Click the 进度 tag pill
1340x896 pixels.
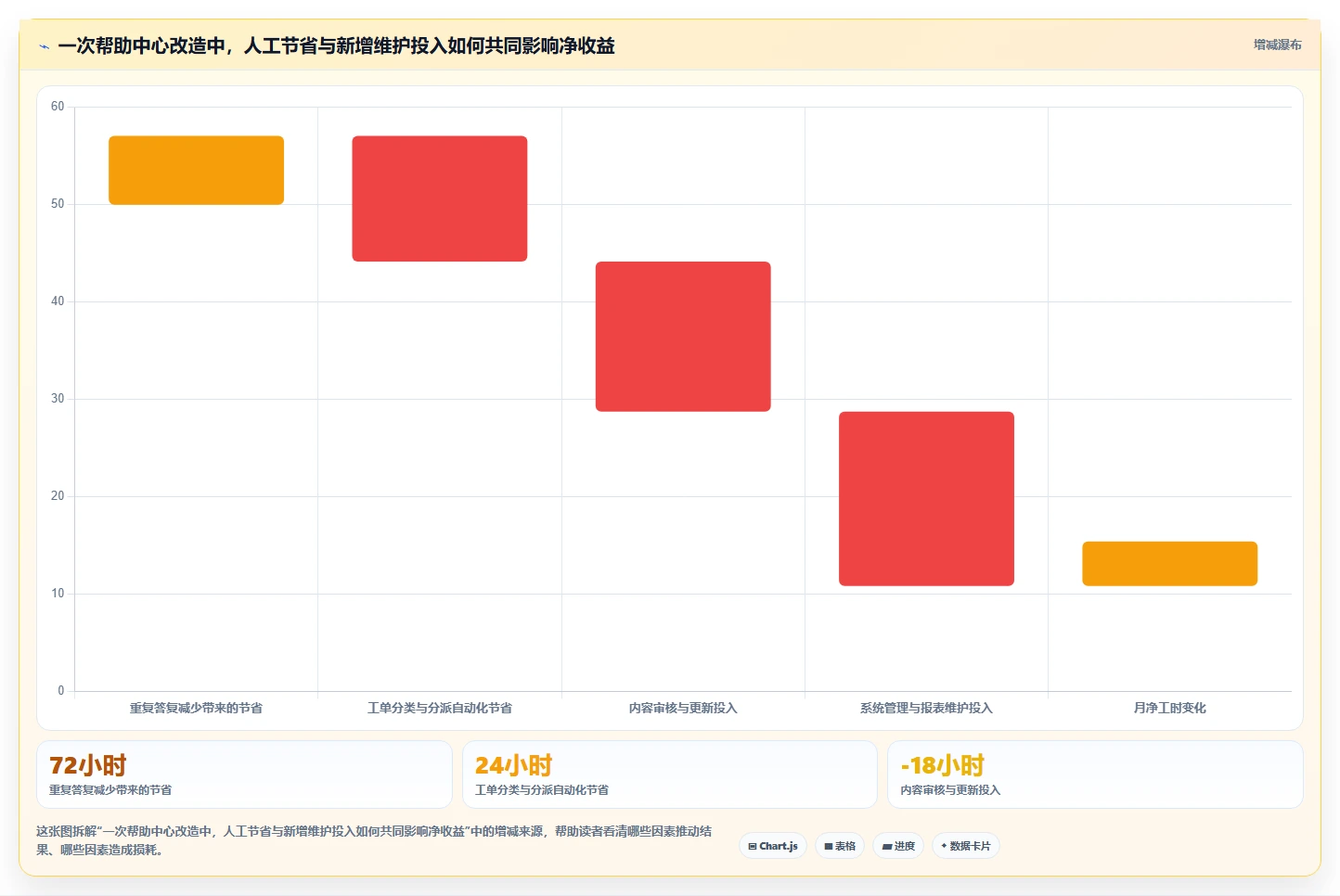click(898, 846)
